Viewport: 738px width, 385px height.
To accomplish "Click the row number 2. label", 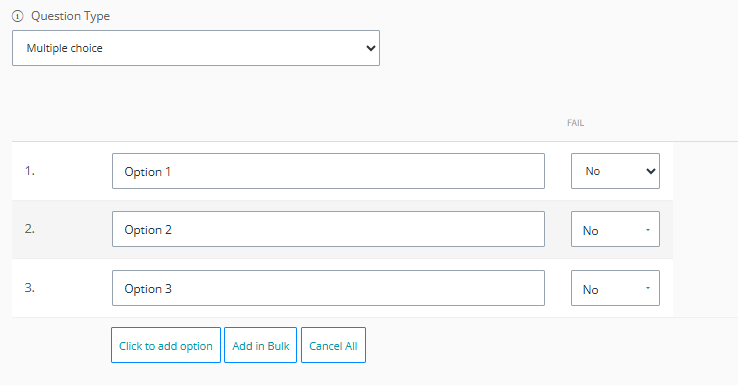I will (x=30, y=229).
